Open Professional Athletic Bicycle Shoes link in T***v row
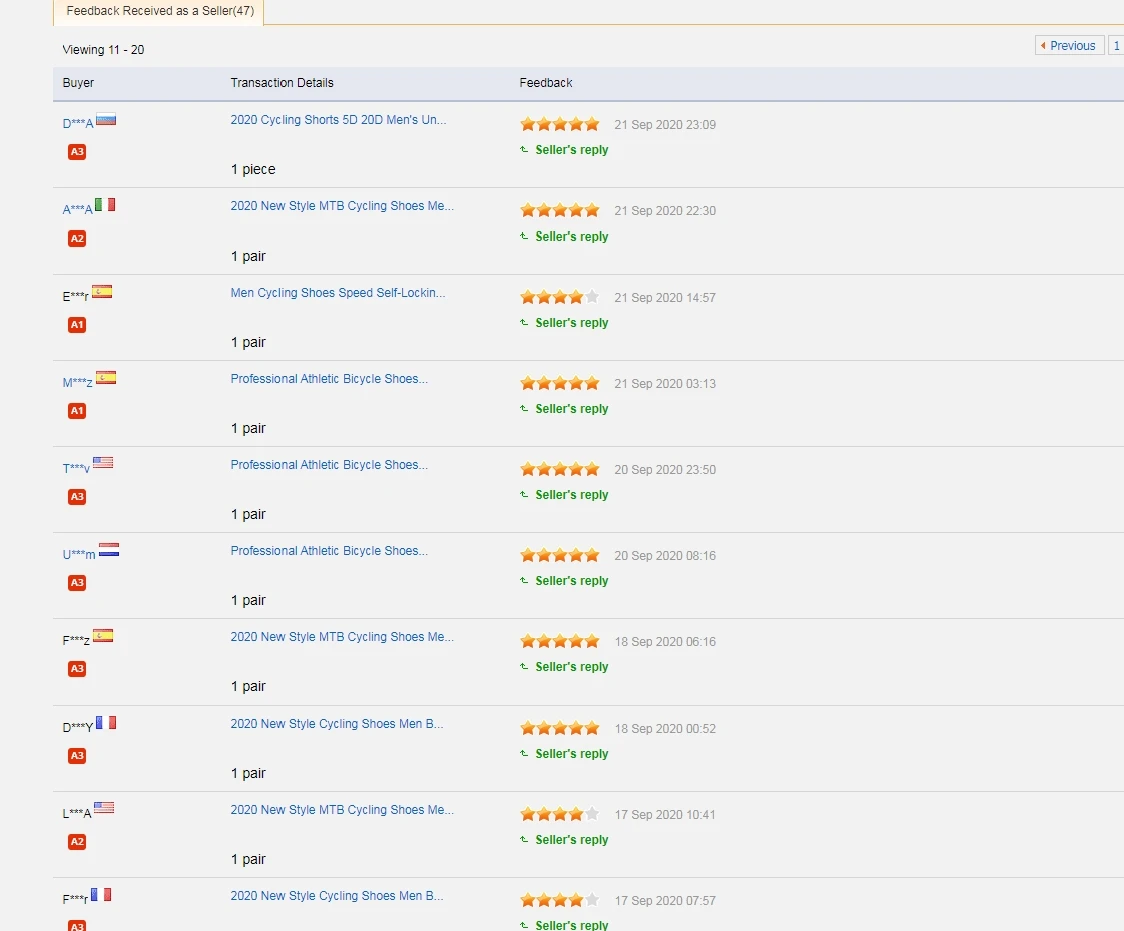 (x=329, y=464)
